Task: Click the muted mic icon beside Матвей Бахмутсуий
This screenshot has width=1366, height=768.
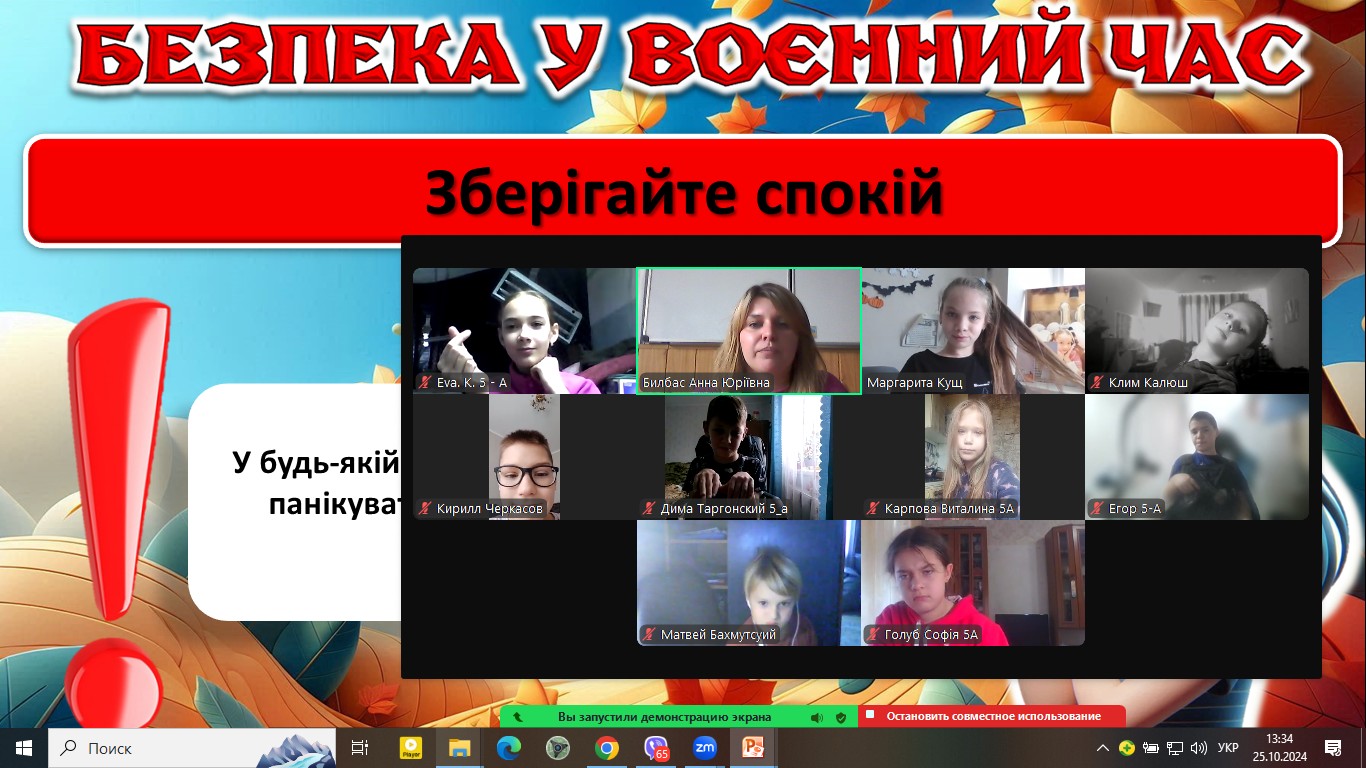Action: coord(649,634)
